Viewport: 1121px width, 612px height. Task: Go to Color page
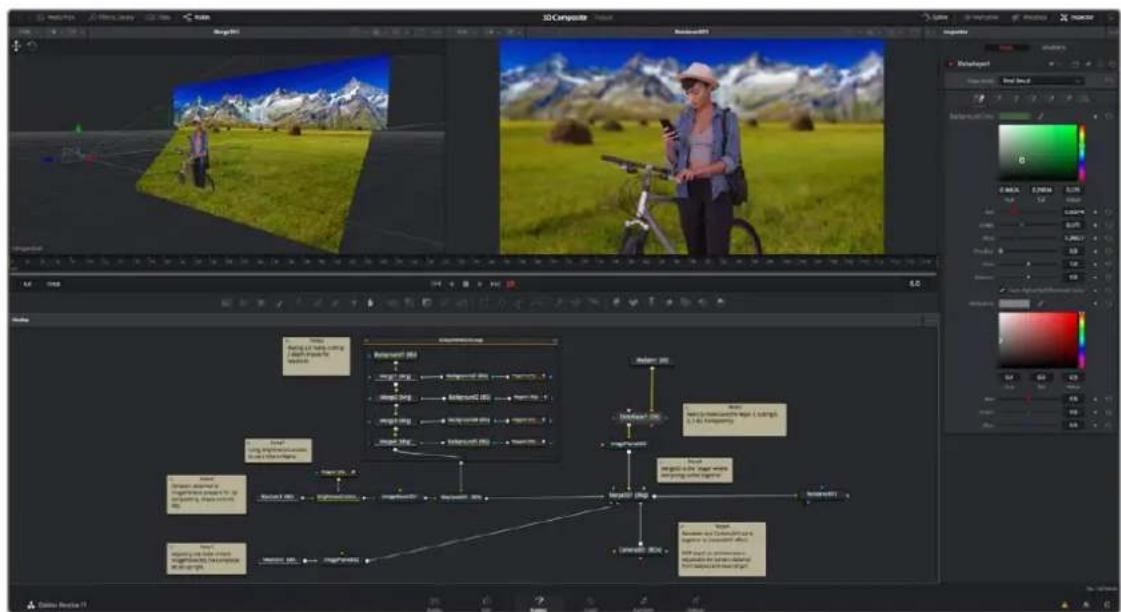coord(591,603)
